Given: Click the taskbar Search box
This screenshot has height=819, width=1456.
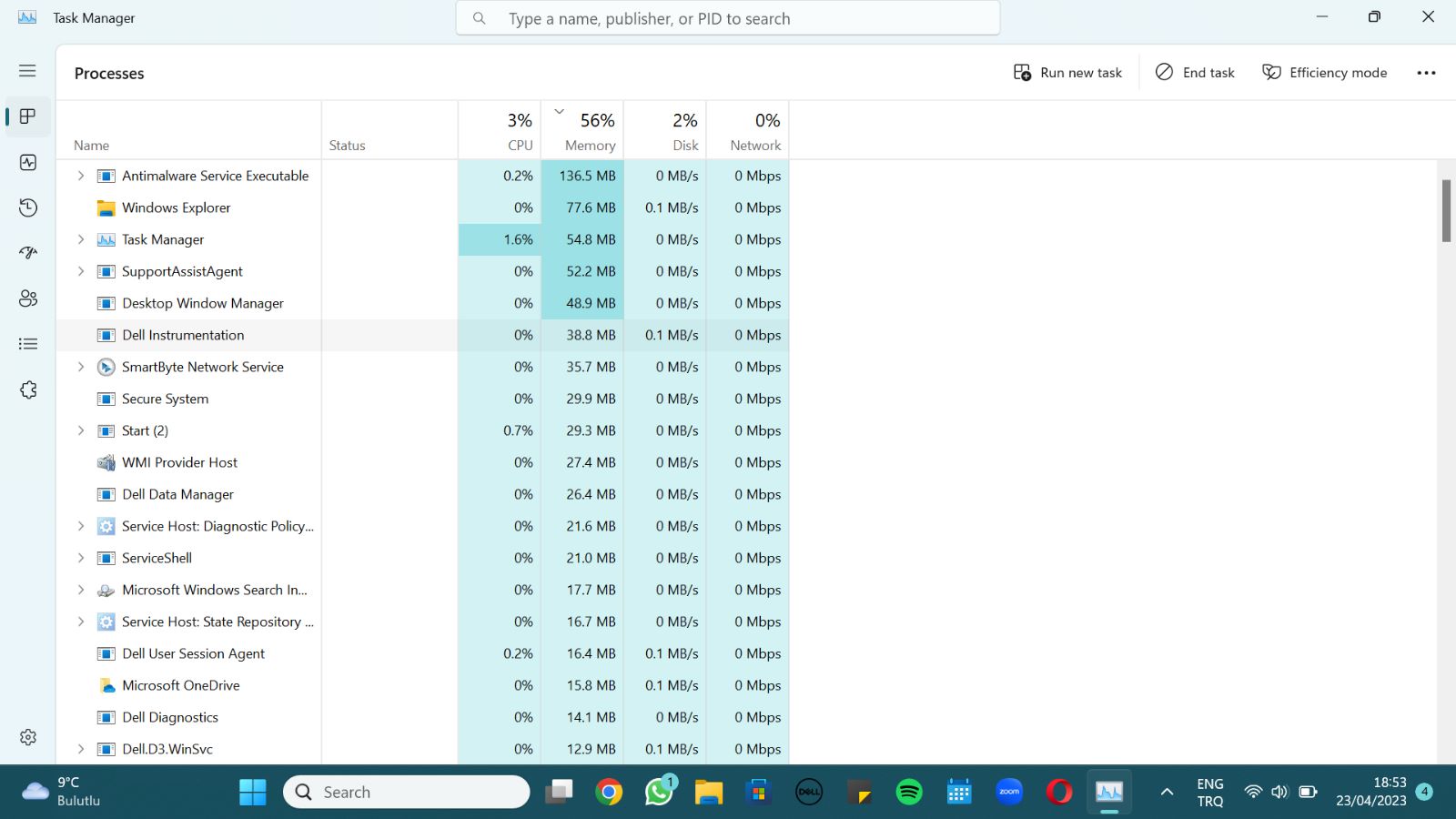Looking at the screenshot, I should click(x=407, y=793).
